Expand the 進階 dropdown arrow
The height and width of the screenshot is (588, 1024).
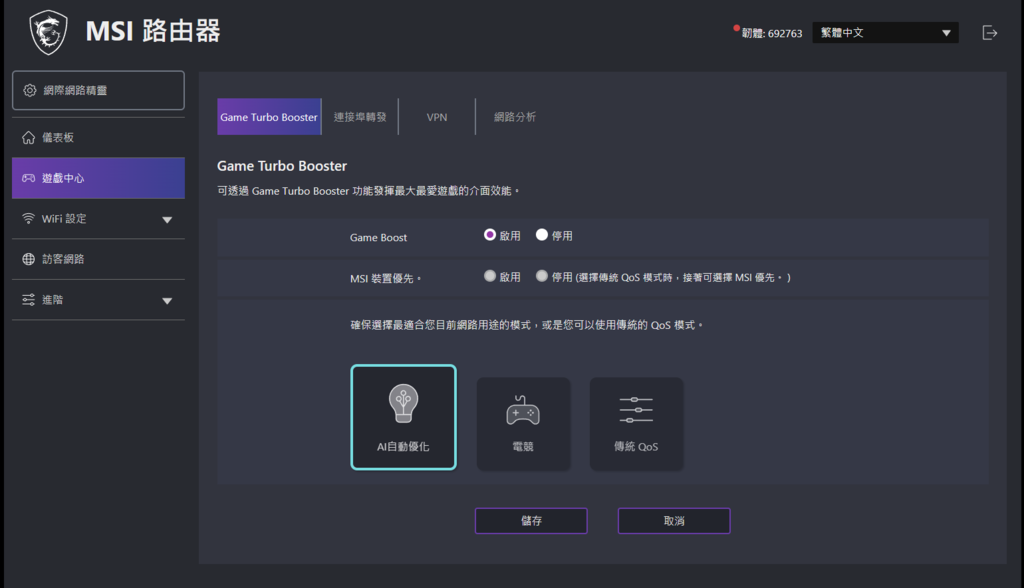[167, 301]
